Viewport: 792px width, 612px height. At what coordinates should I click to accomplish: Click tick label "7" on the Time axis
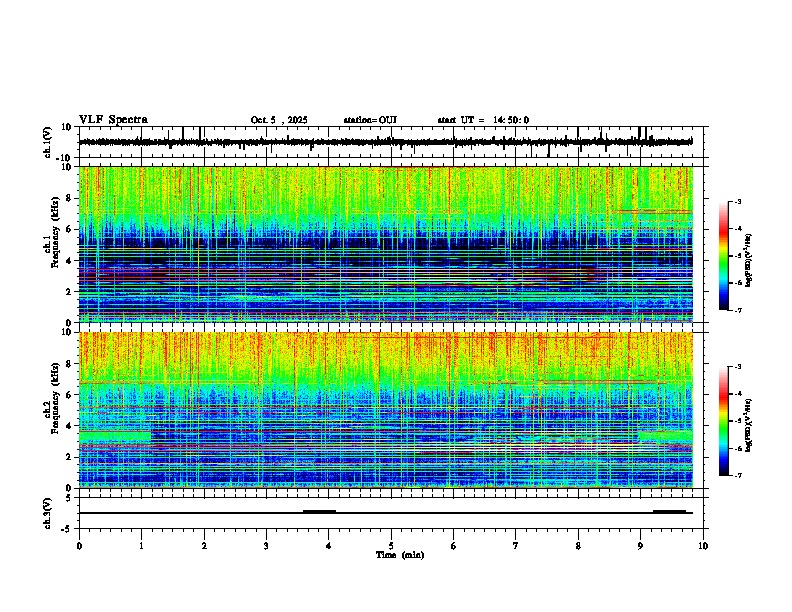pos(516,546)
